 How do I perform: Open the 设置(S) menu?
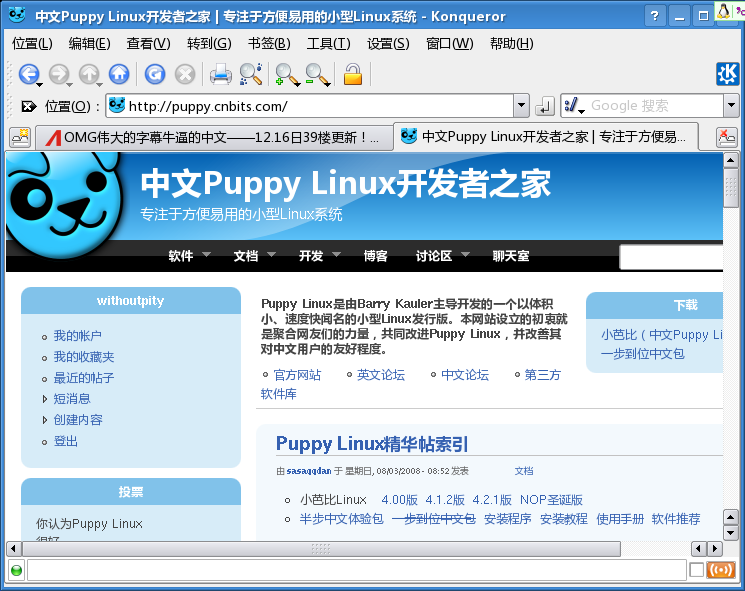388,44
